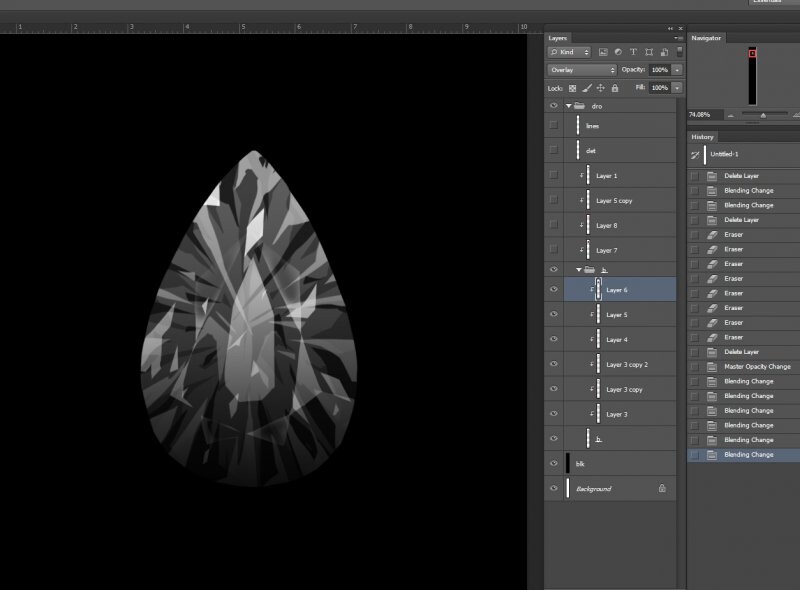Collapse the dro layer group

click(x=569, y=105)
